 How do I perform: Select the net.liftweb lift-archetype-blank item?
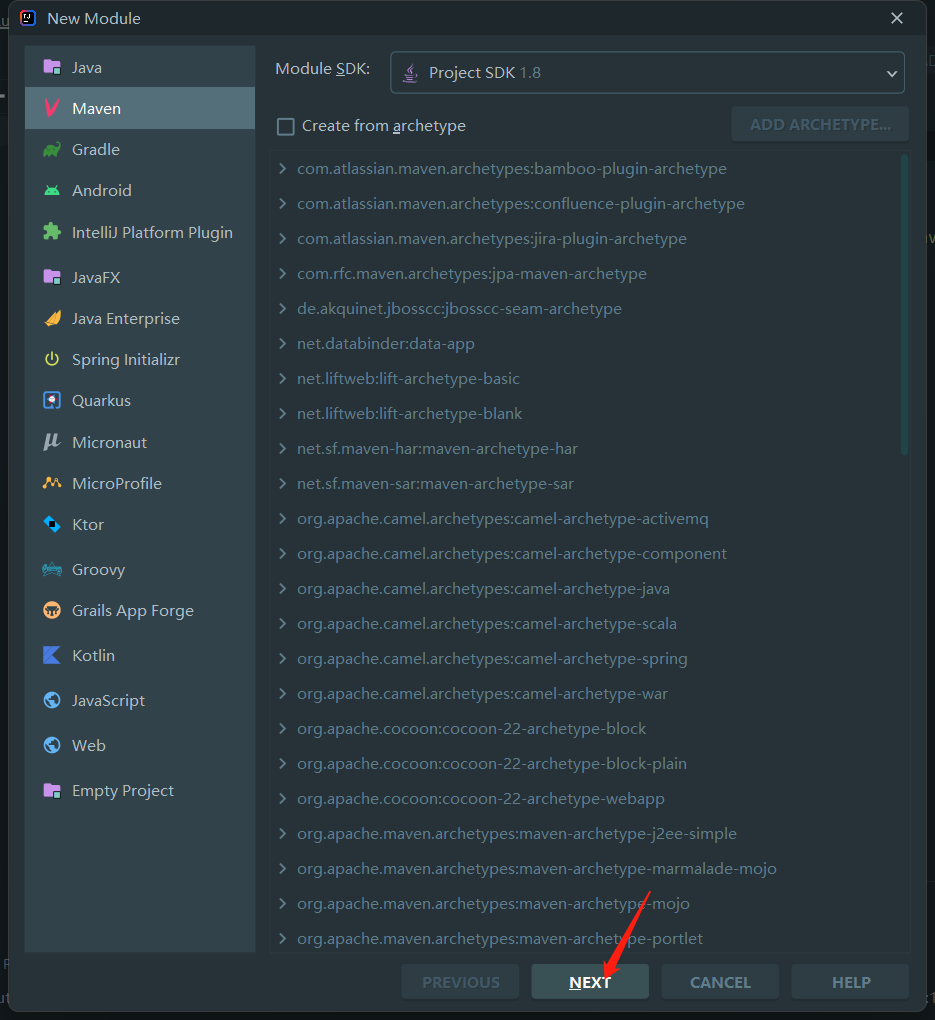pos(409,414)
